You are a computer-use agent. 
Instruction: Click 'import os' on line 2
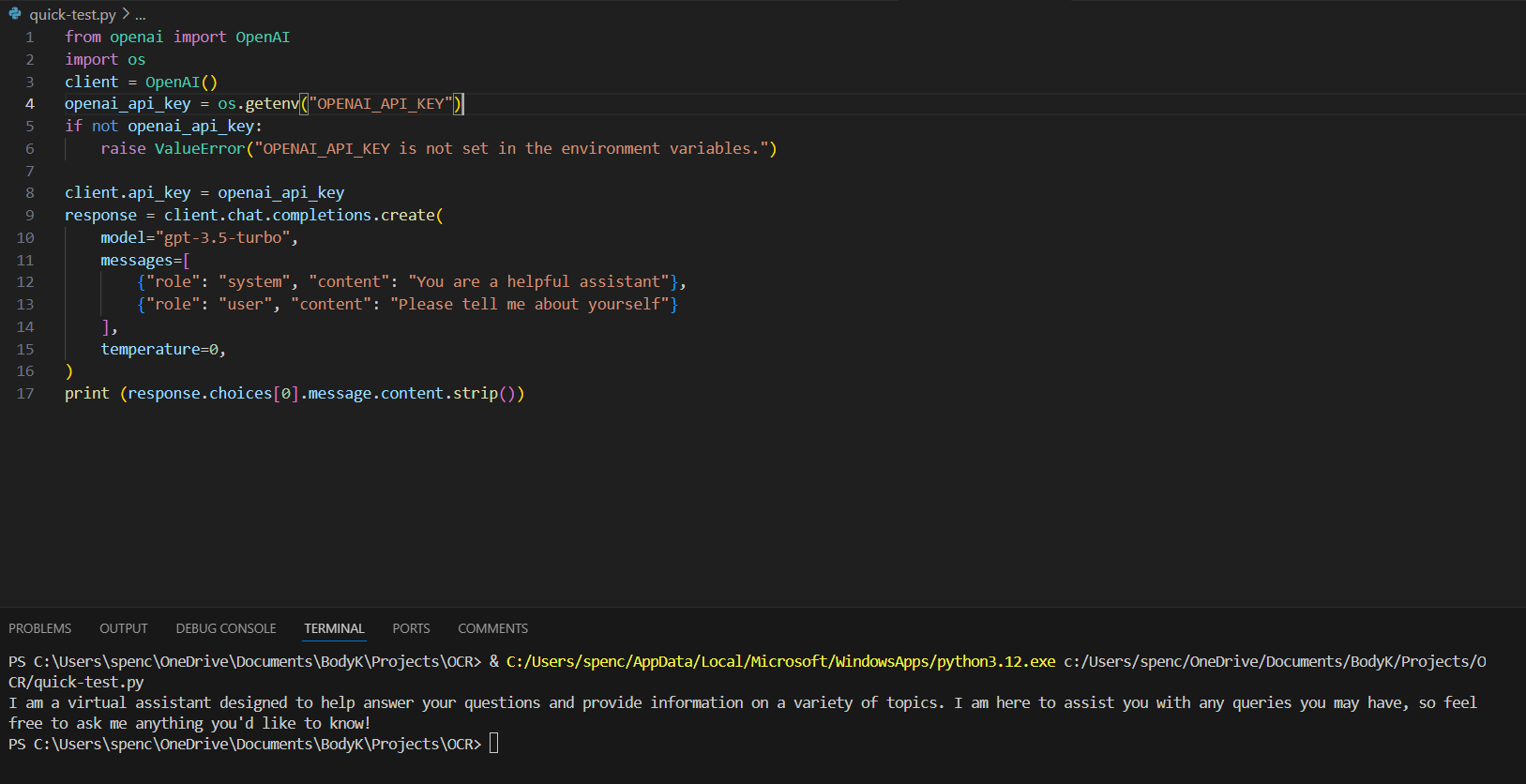(105, 60)
